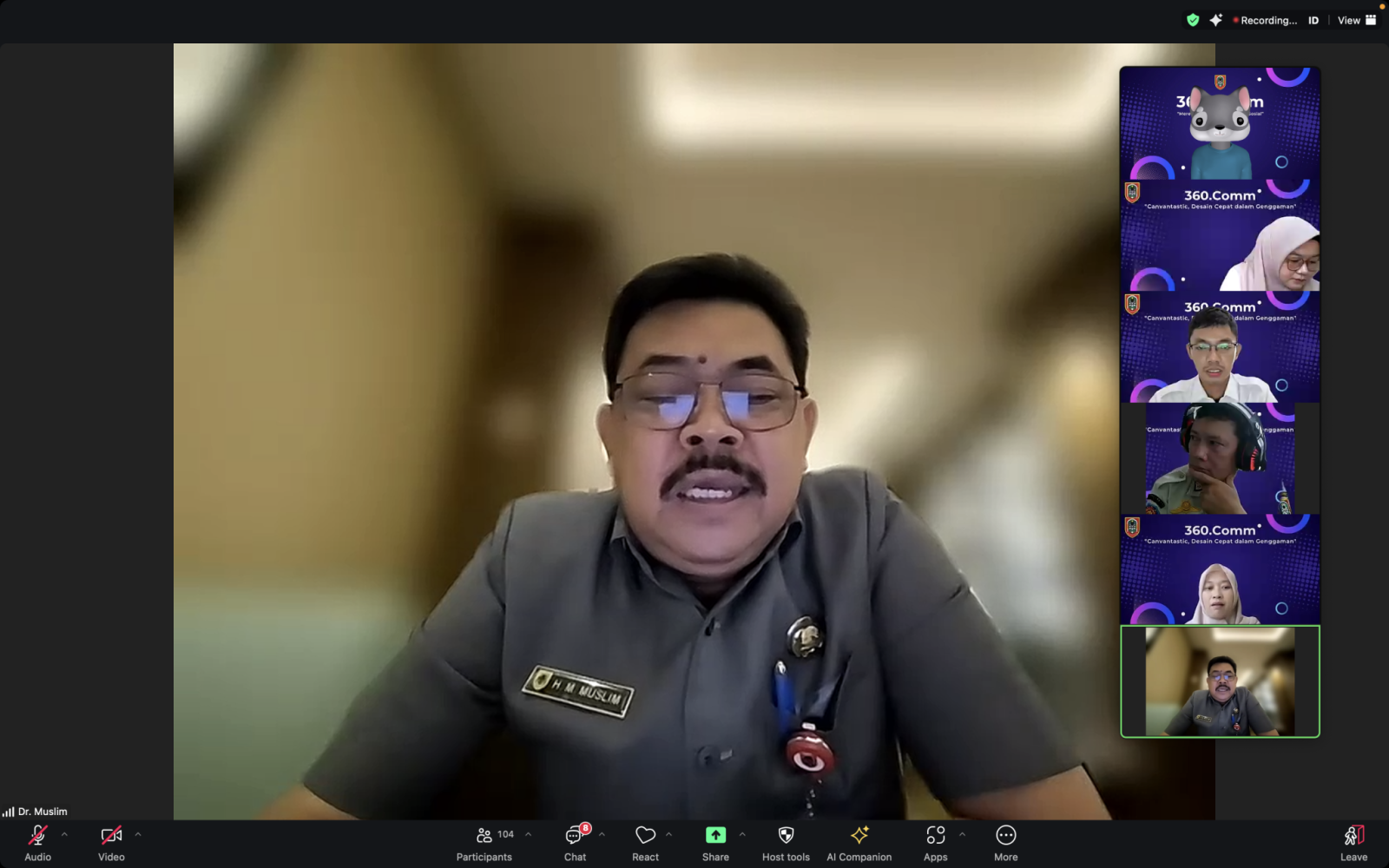Open the More options menu
Viewport: 1389px width, 868px height.
[1005, 842]
